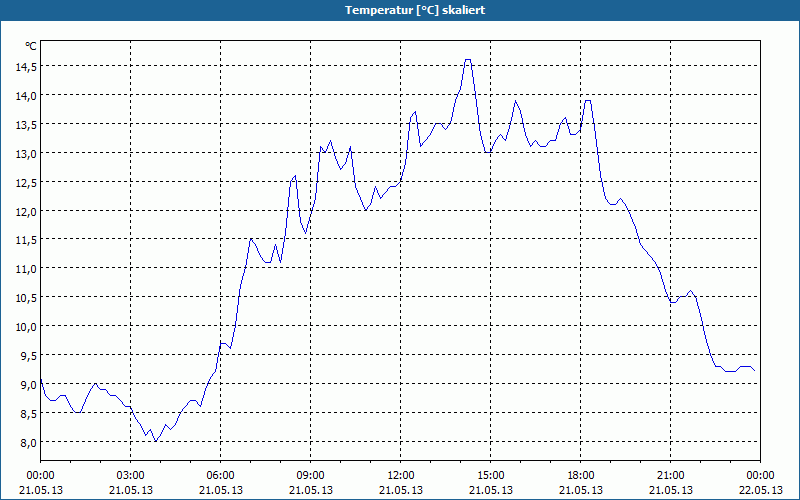Select the "13,0" y-axis label
This screenshot has height=500, width=800.
coord(25,153)
